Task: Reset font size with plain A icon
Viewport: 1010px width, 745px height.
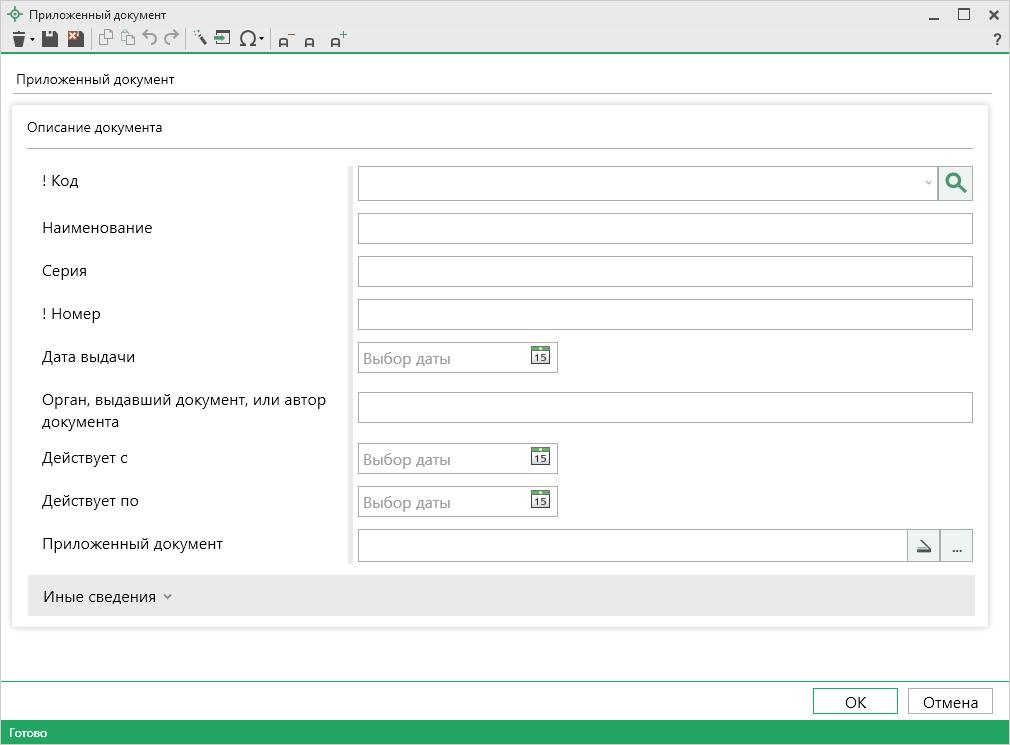Action: click(x=310, y=41)
